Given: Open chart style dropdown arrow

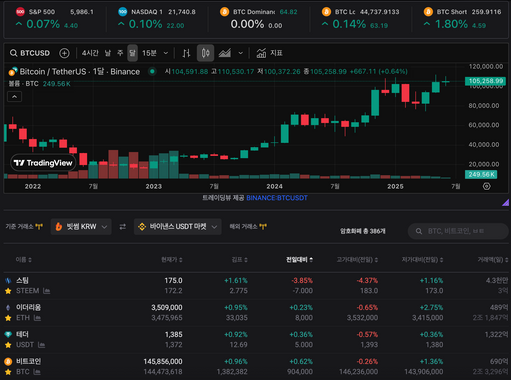Looking at the screenshot, I should tap(240, 53).
